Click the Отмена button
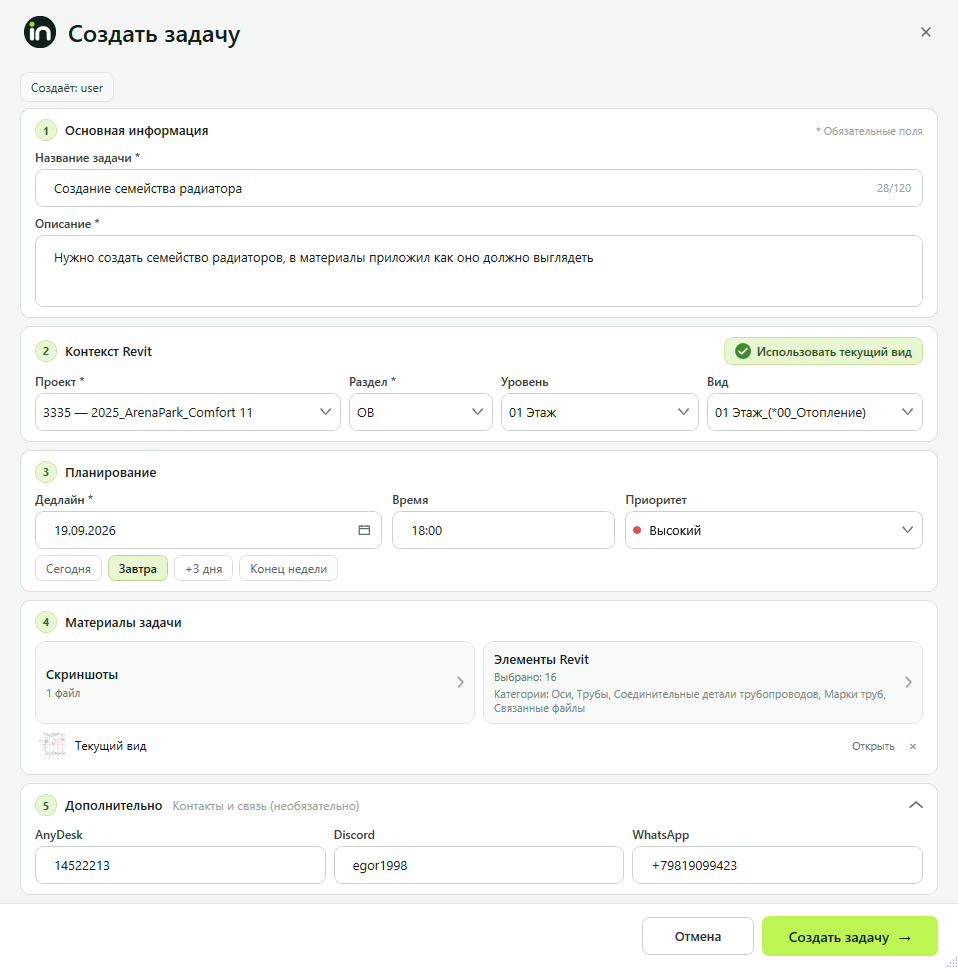This screenshot has height=968, width=958. (698, 937)
